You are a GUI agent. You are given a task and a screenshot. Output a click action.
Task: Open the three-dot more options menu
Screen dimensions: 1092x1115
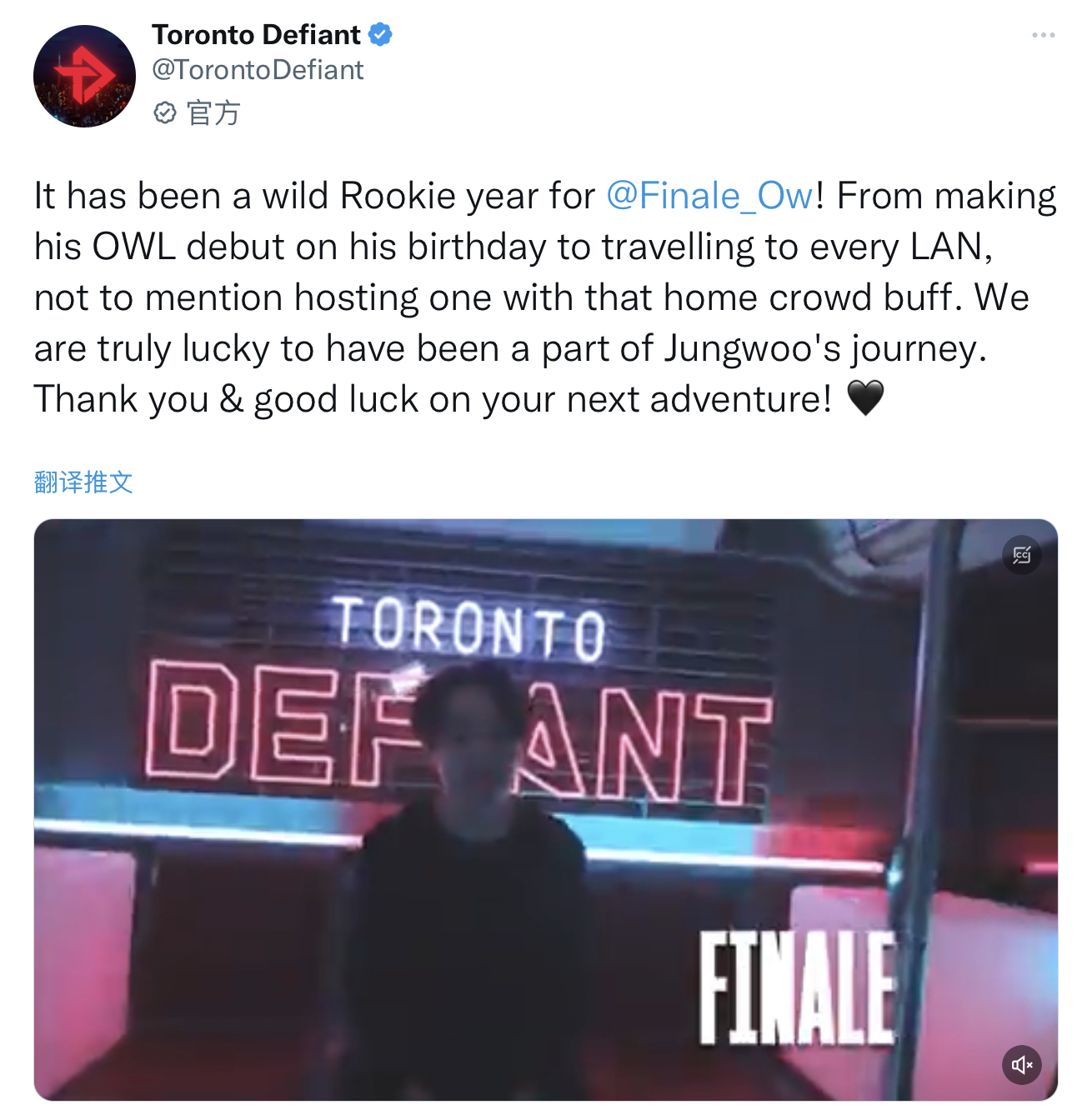1043,35
